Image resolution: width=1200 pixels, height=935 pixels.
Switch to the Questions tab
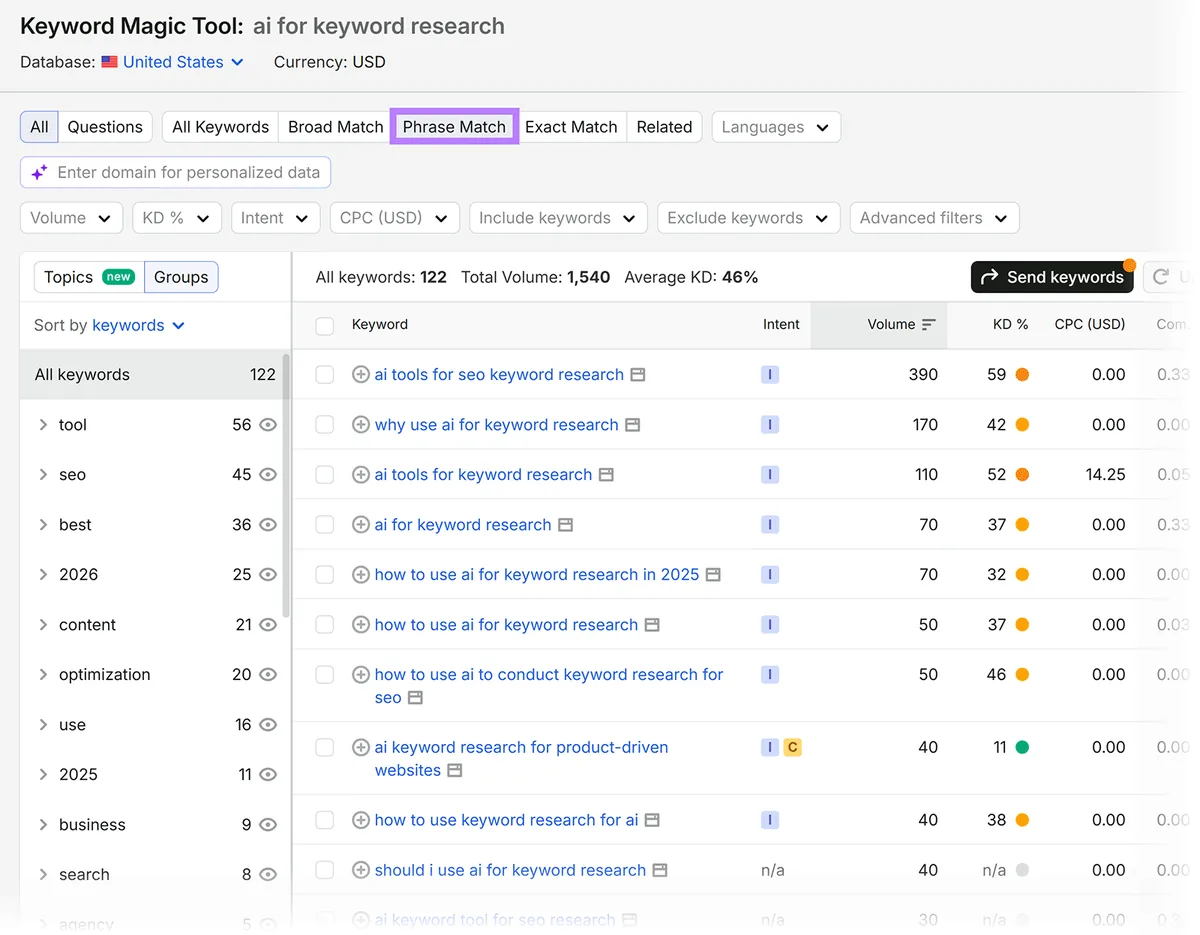click(x=105, y=127)
